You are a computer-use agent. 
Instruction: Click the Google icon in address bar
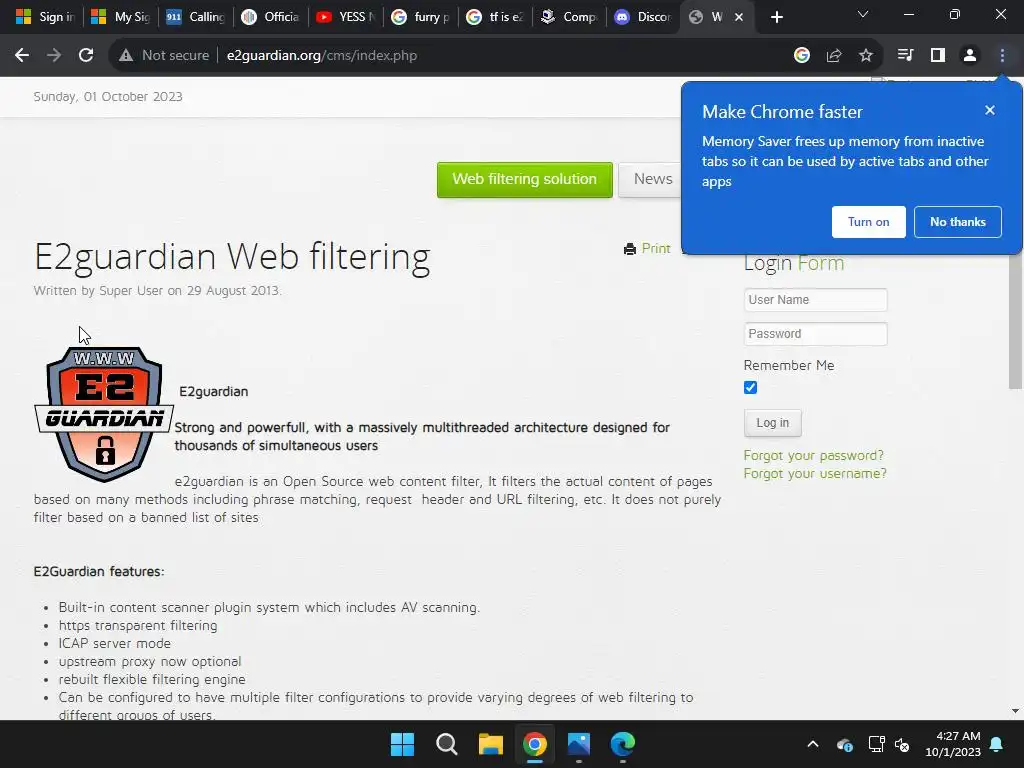point(801,56)
